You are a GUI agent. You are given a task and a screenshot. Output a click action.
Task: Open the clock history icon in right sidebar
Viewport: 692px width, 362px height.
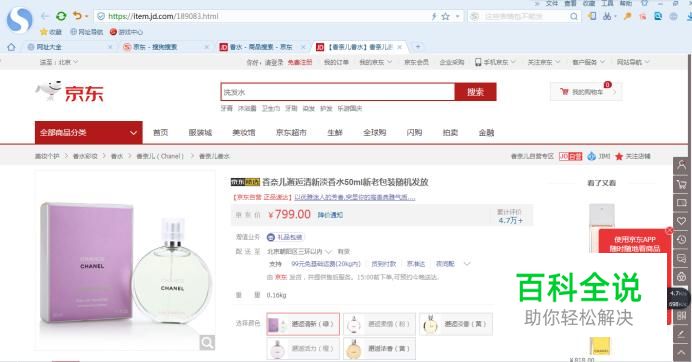[682, 240]
